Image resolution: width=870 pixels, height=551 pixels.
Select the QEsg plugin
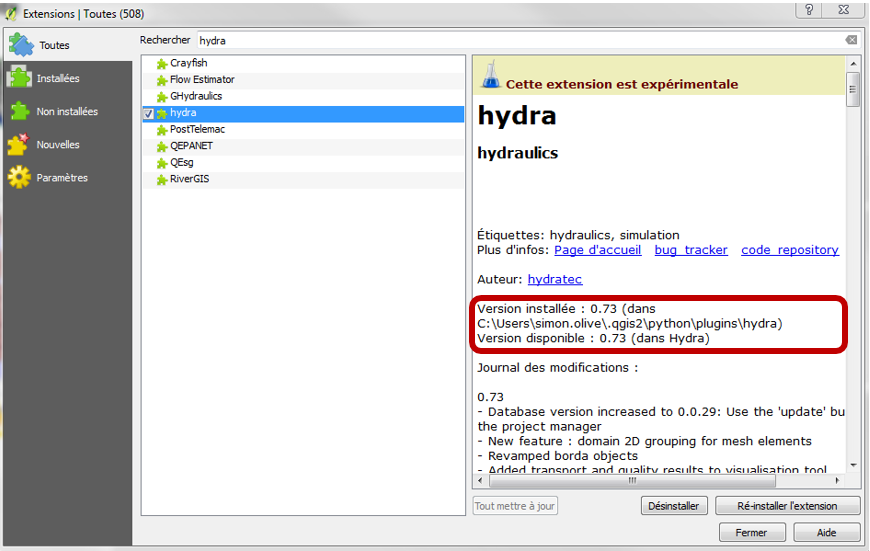[x=304, y=163]
